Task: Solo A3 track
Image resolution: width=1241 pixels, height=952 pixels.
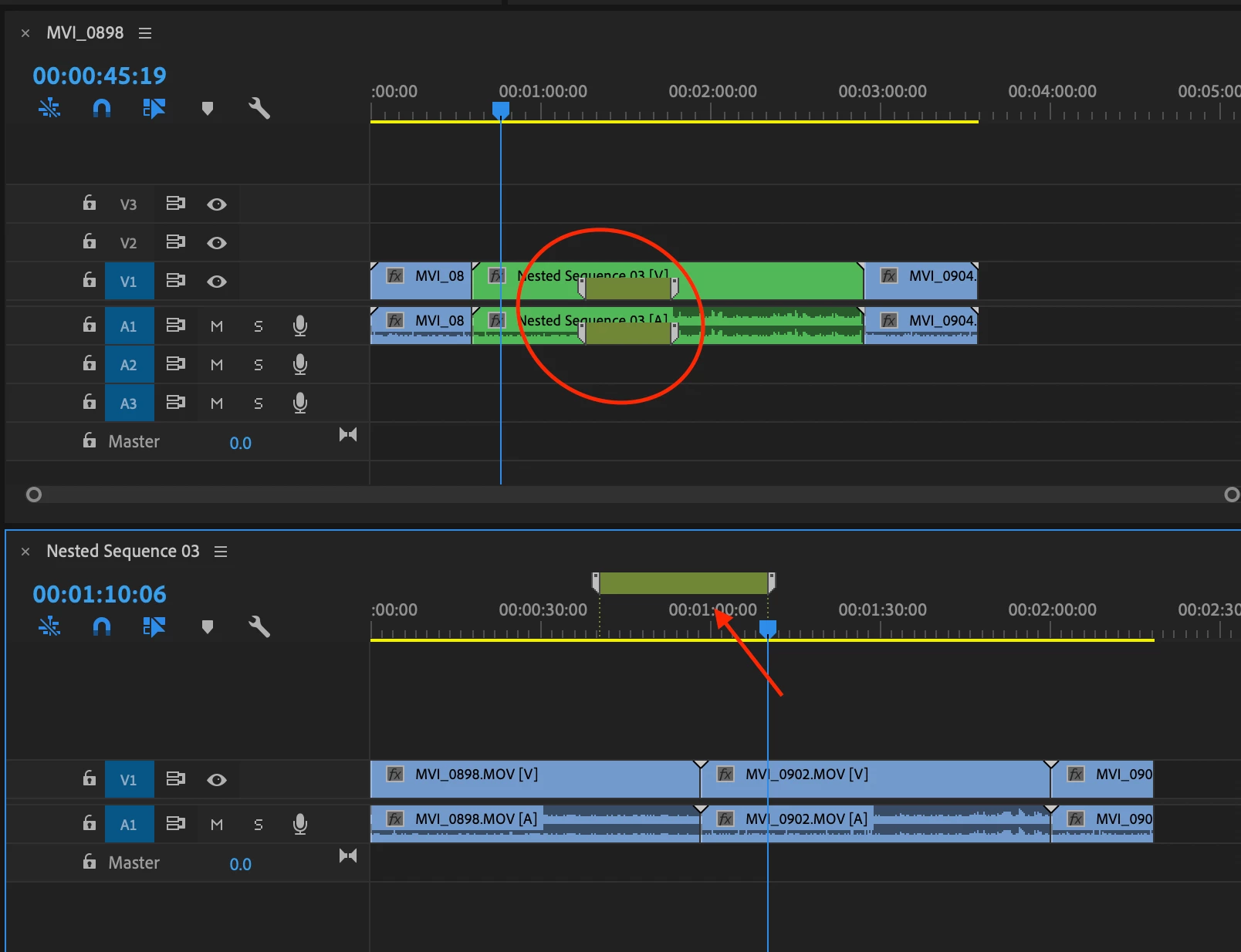Action: [259, 403]
